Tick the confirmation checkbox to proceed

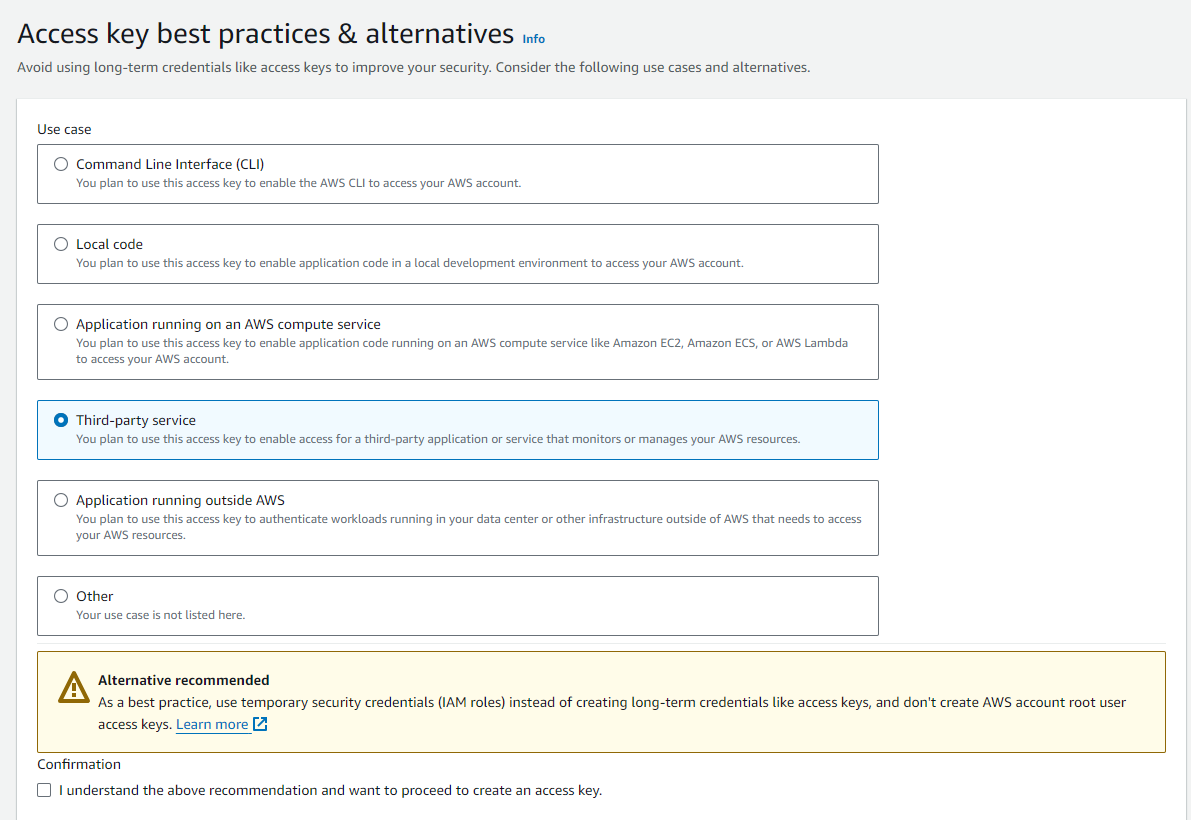[44, 790]
